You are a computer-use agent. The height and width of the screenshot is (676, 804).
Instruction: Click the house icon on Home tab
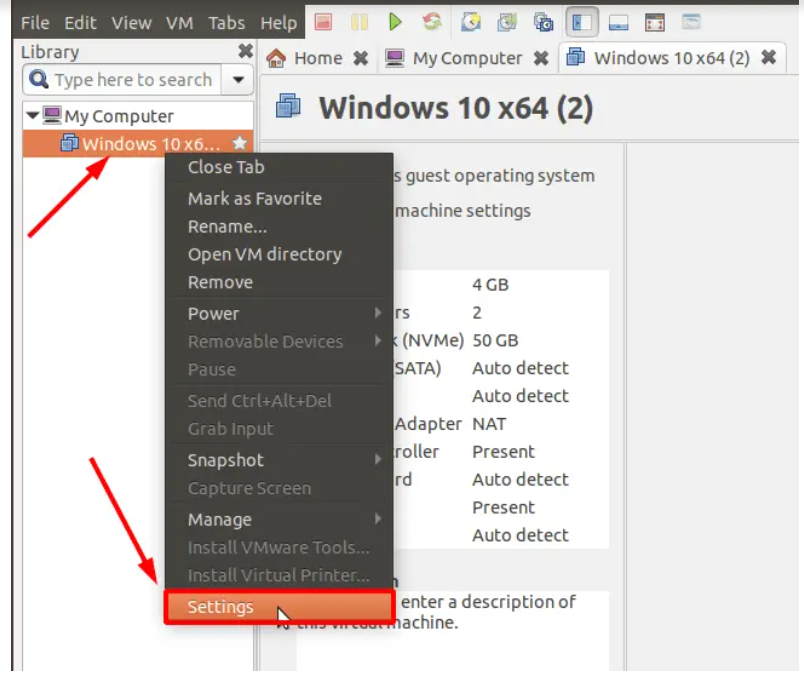click(x=276, y=58)
